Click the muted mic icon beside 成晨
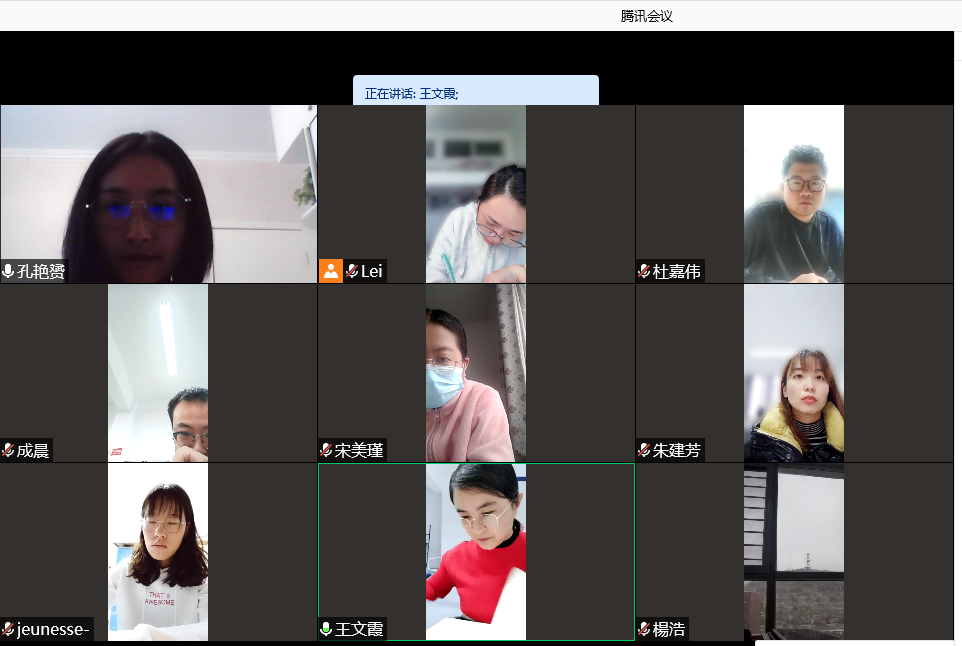Screen dimensions: 962x646 pyautogui.click(x=9, y=450)
